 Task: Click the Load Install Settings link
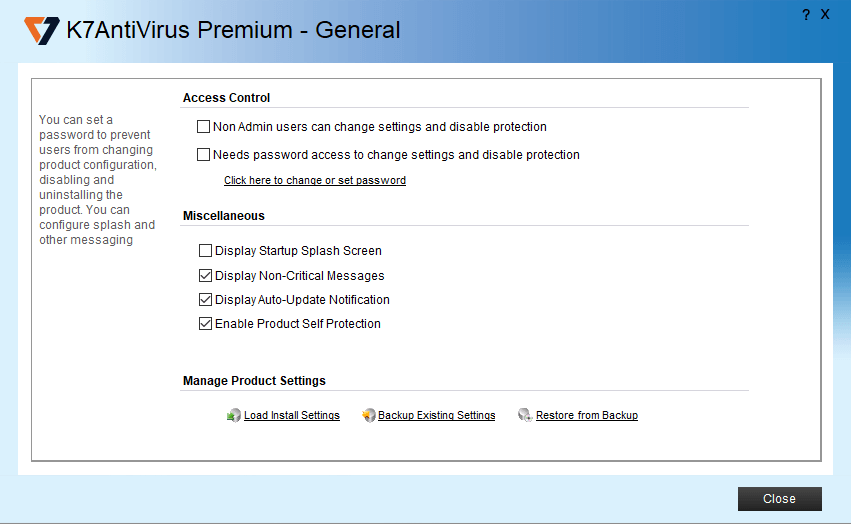pyautogui.click(x=292, y=416)
